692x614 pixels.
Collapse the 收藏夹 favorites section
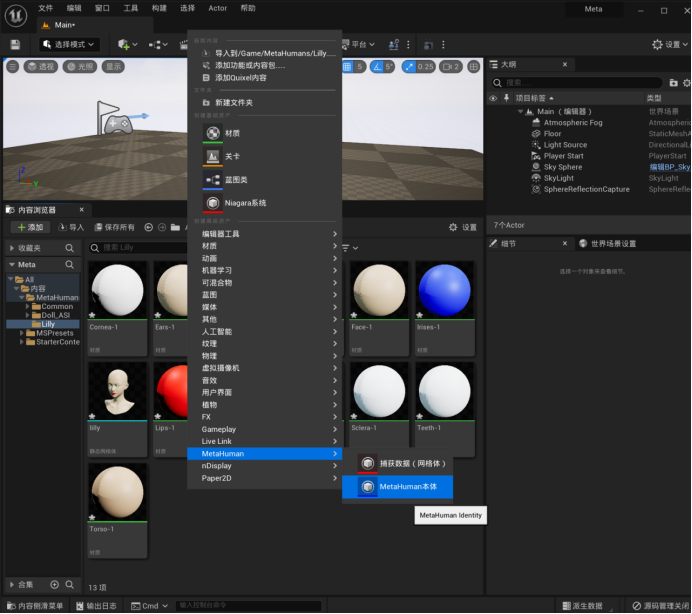[12, 249]
